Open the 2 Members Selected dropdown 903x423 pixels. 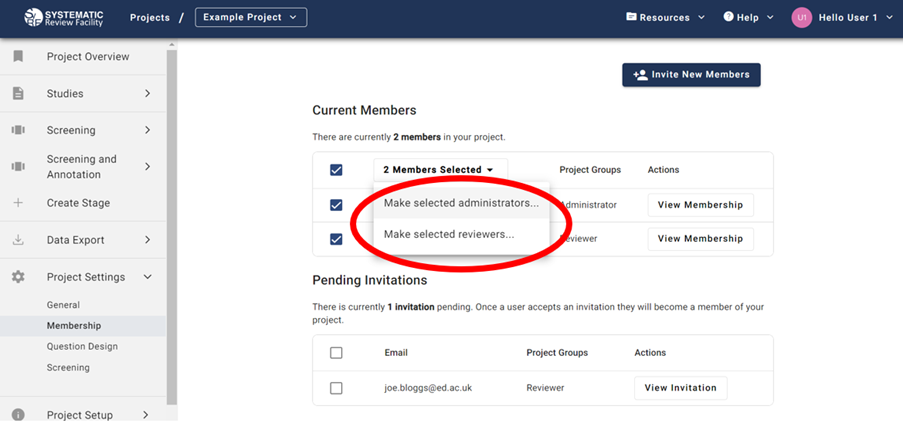point(439,170)
